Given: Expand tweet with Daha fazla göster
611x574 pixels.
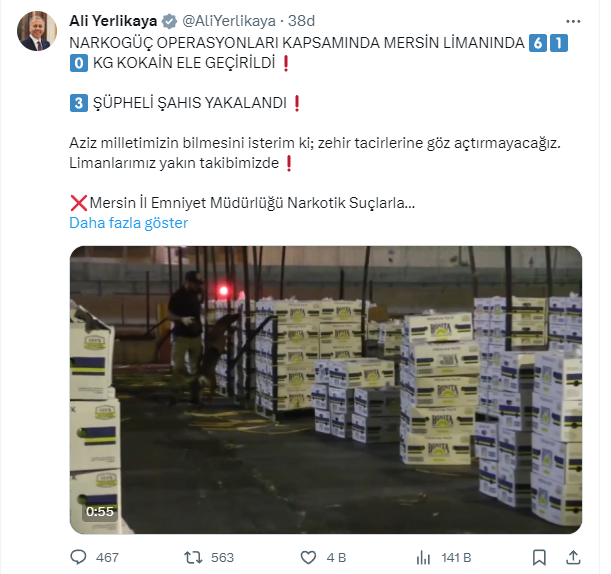Looking at the screenshot, I should pos(129,223).
